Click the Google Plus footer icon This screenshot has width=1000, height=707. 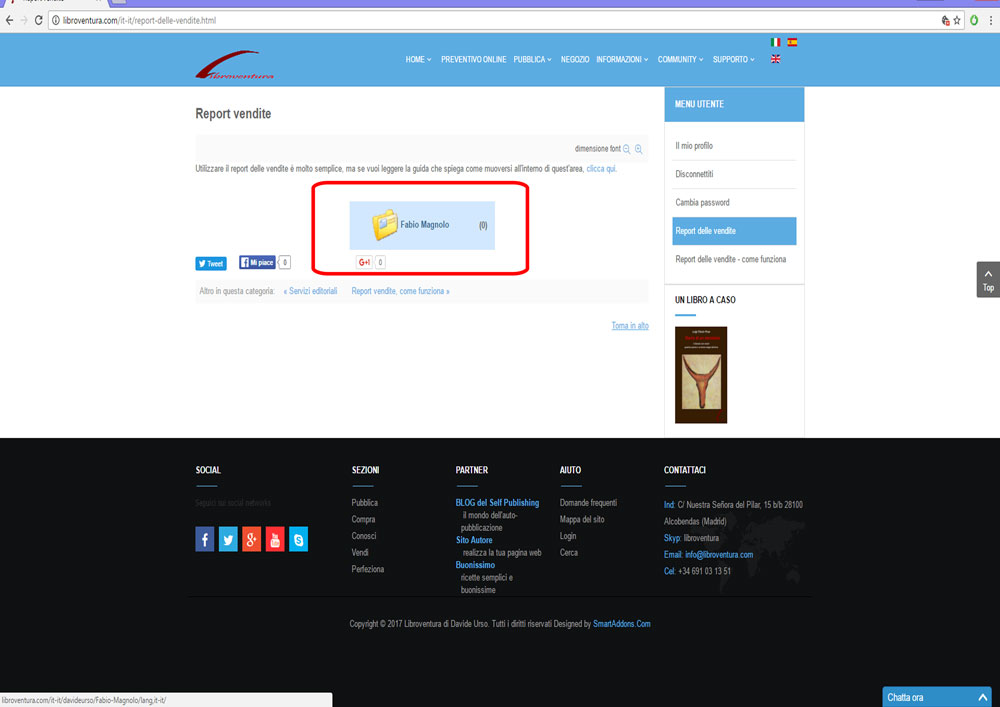click(x=251, y=540)
